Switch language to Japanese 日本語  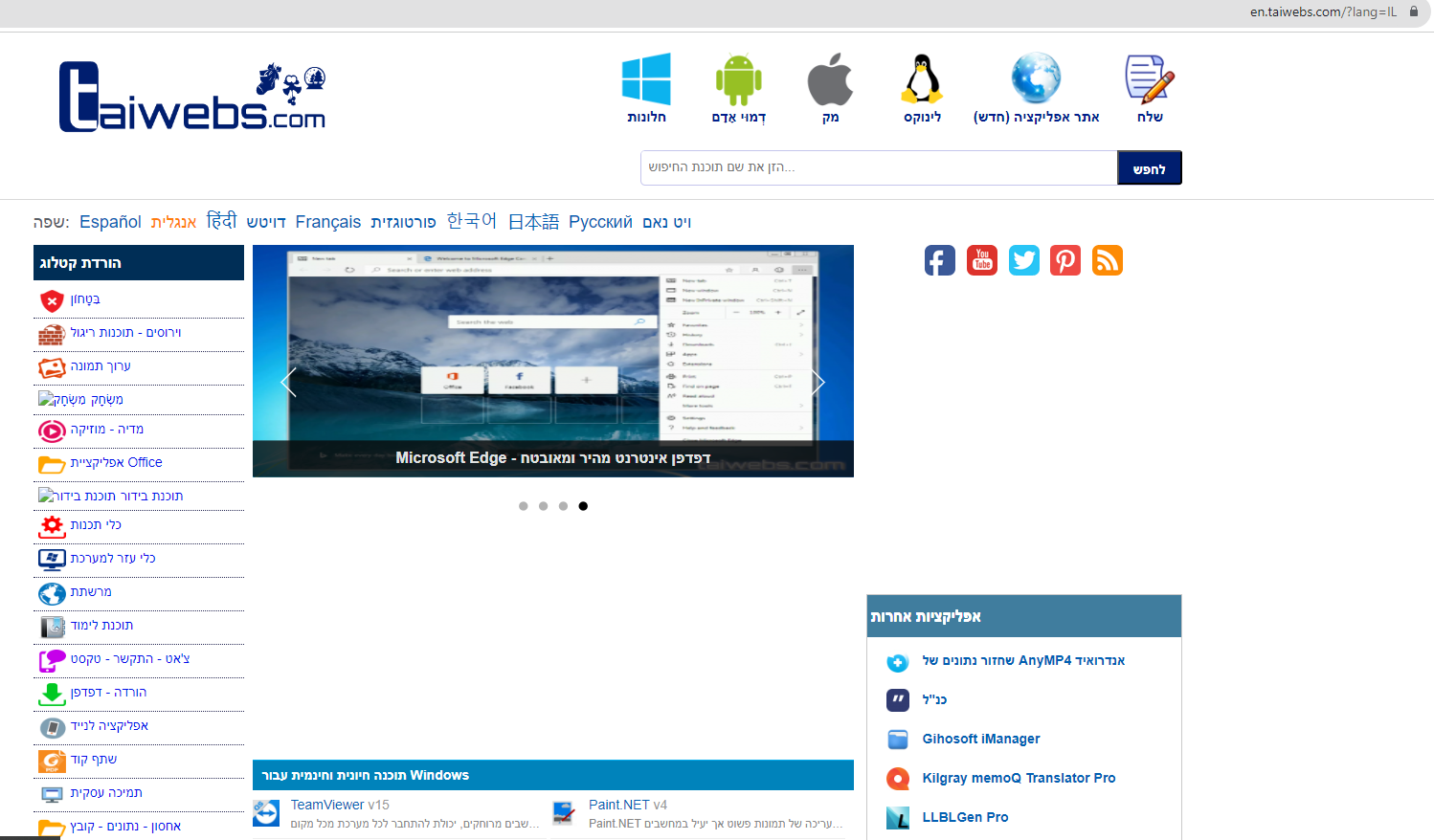[533, 222]
